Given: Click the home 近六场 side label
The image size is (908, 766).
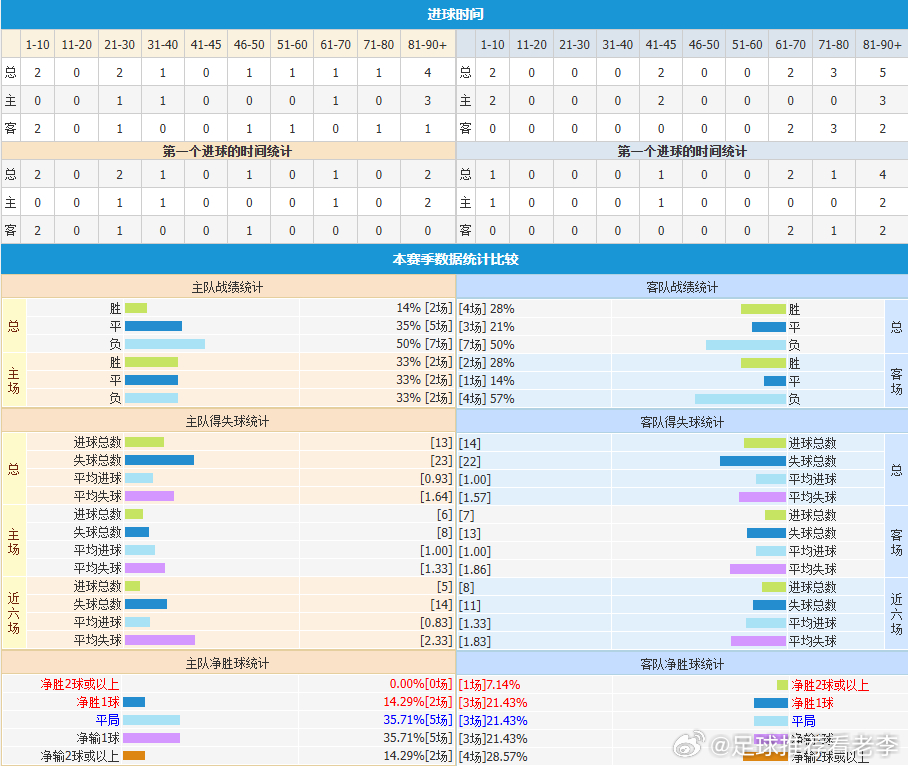Looking at the screenshot, I should click(x=14, y=613).
